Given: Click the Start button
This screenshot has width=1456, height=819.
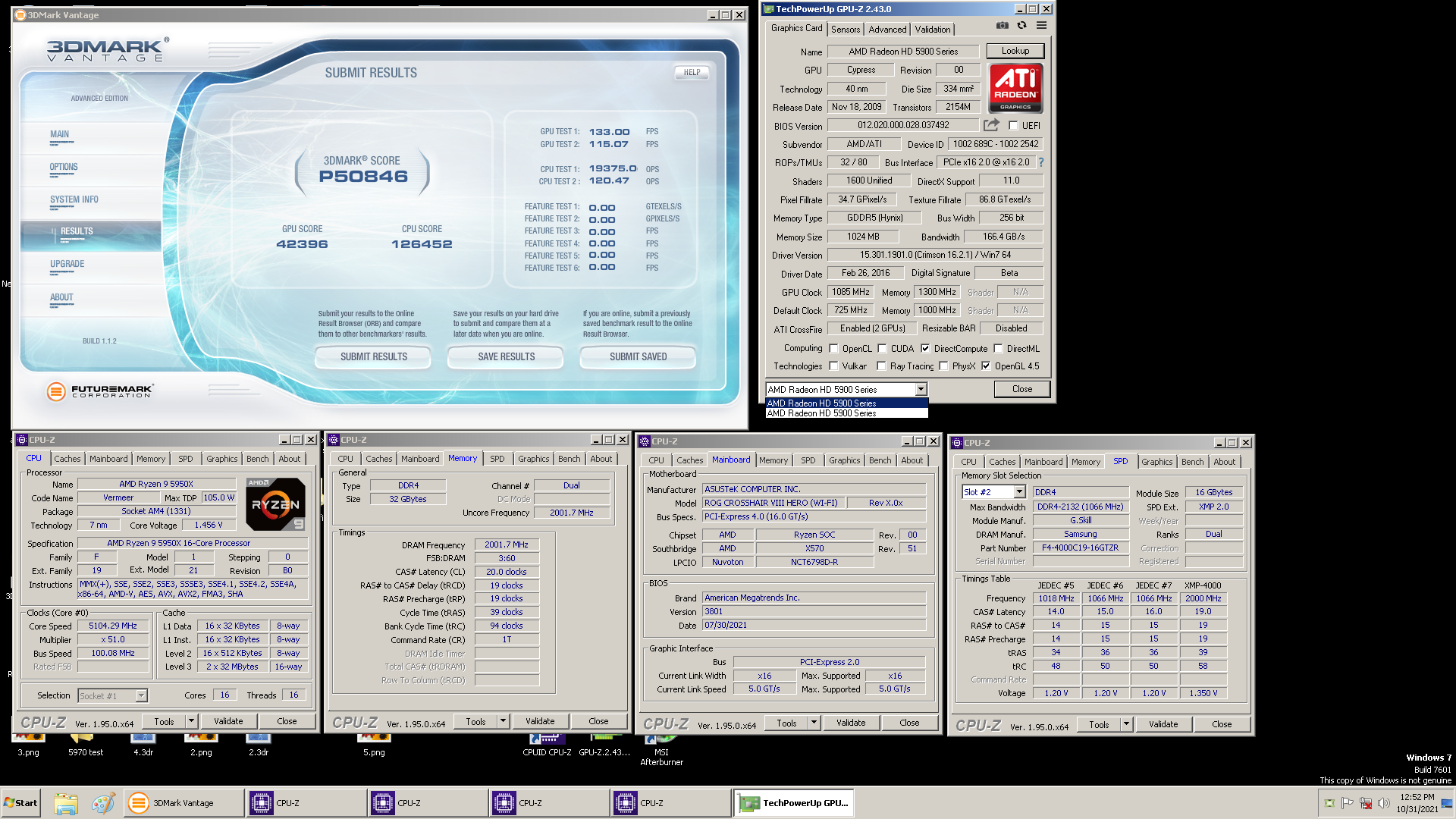Looking at the screenshot, I should click(x=20, y=803).
